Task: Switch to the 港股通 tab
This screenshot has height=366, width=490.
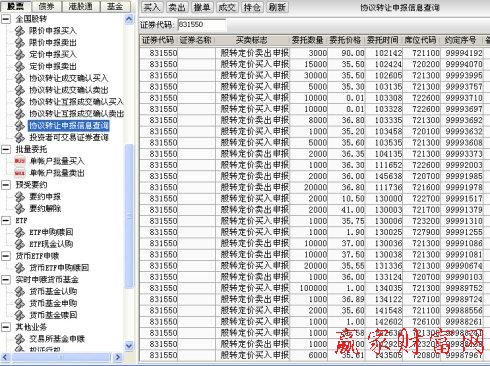Action: (x=80, y=7)
